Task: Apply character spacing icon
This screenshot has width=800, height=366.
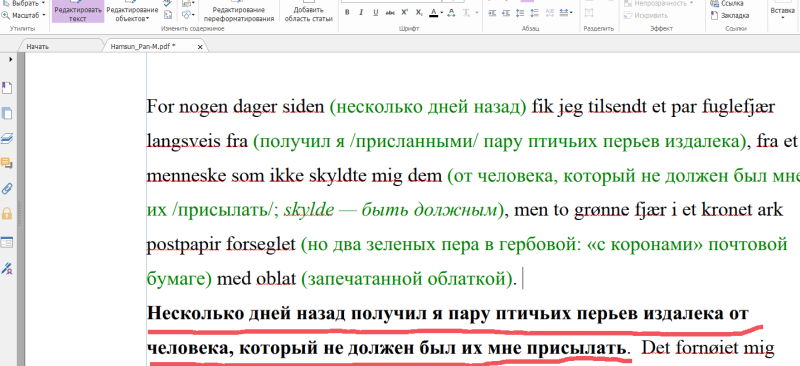Action: (452, 12)
